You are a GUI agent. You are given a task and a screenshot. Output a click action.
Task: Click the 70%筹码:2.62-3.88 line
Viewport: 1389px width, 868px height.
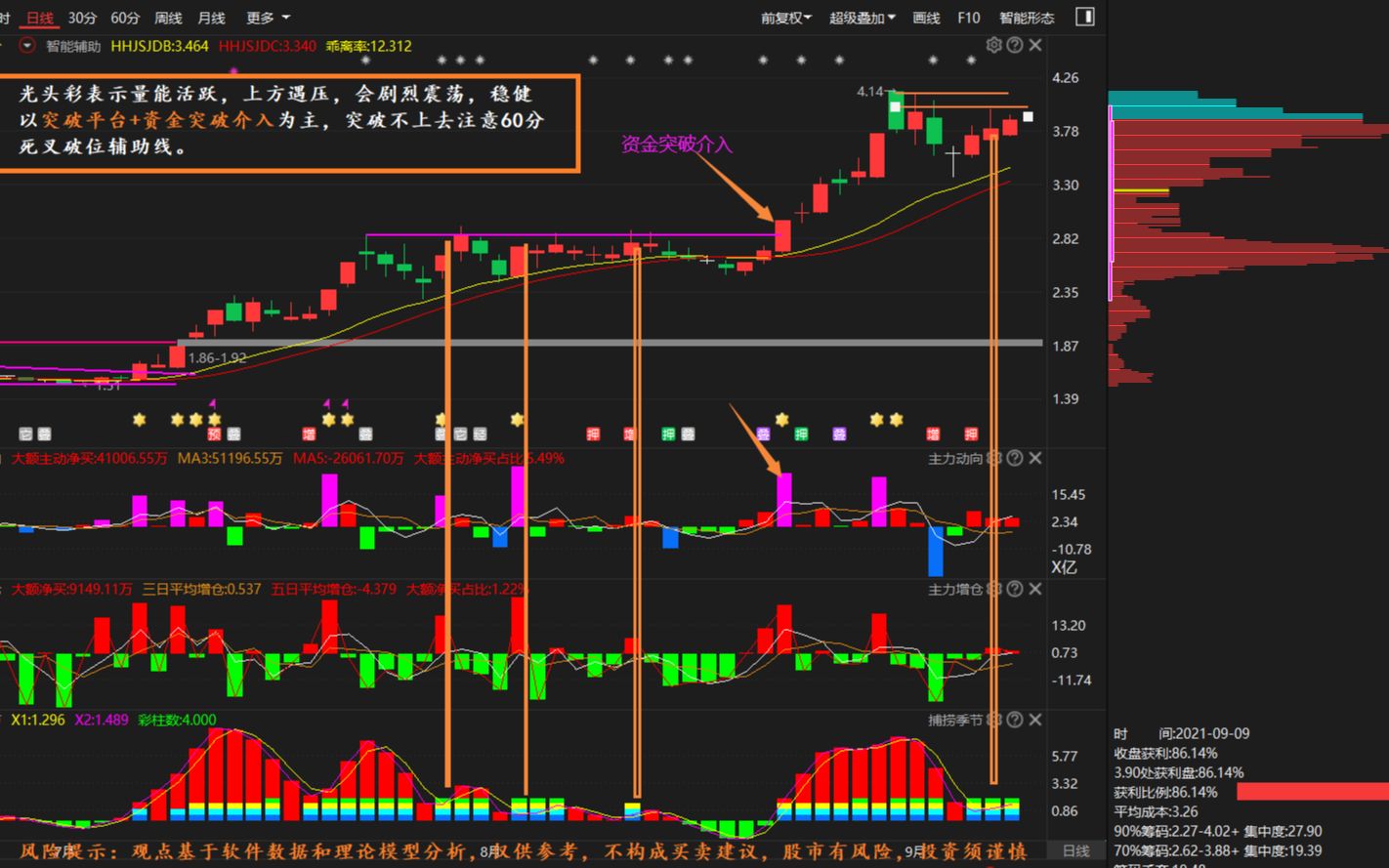pos(1217,850)
